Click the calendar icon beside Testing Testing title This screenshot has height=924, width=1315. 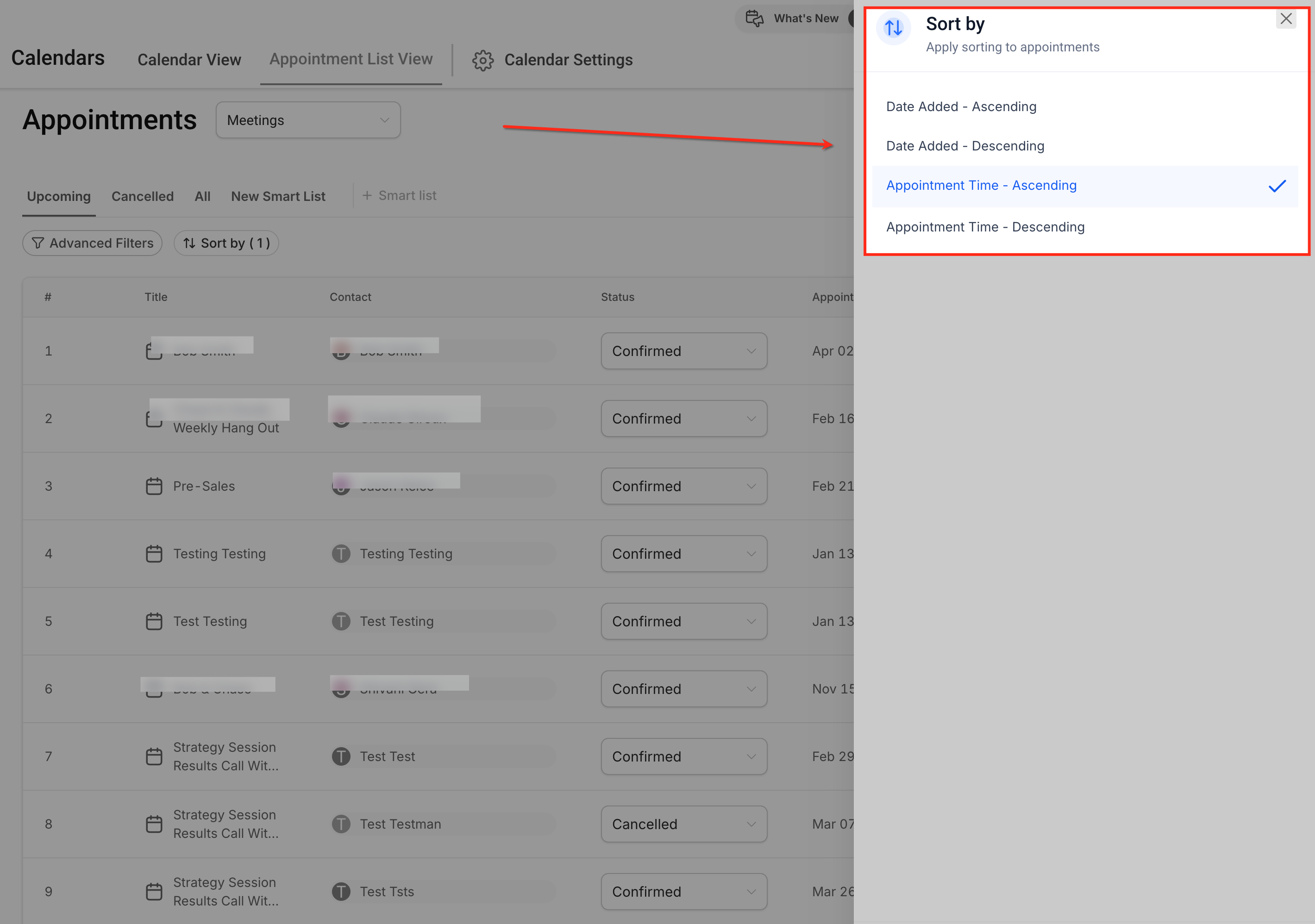pos(154,554)
